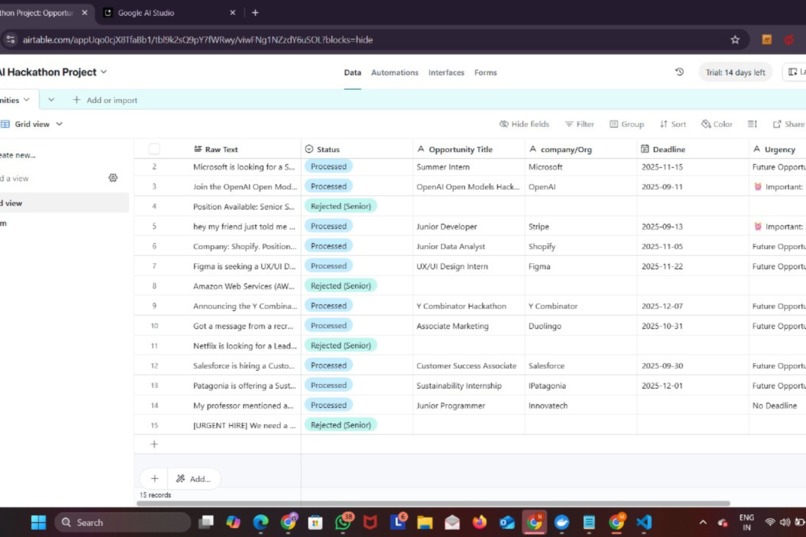Screen dimensions: 806x537
Task: Click Find a view search field
Action: 51,178
